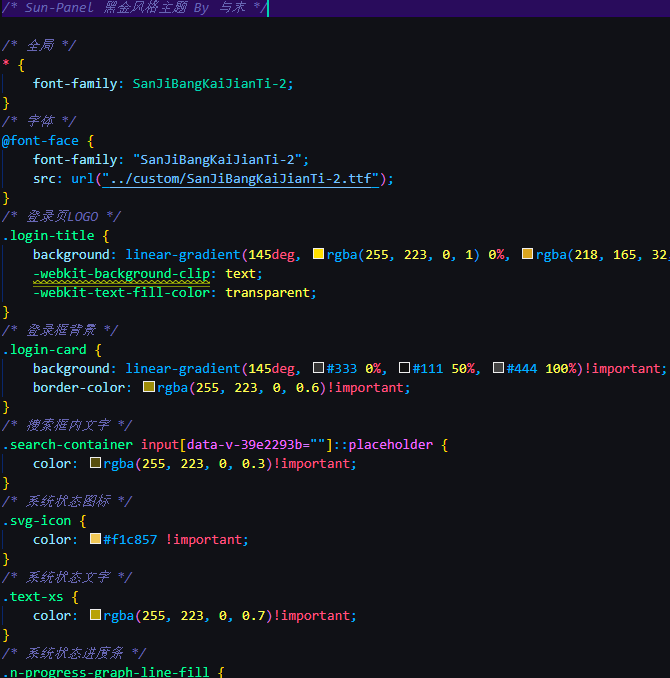This screenshot has width=670, height=678.
Task: Open the border-color rgba swatch in .login-card
Action: [x=149, y=387]
